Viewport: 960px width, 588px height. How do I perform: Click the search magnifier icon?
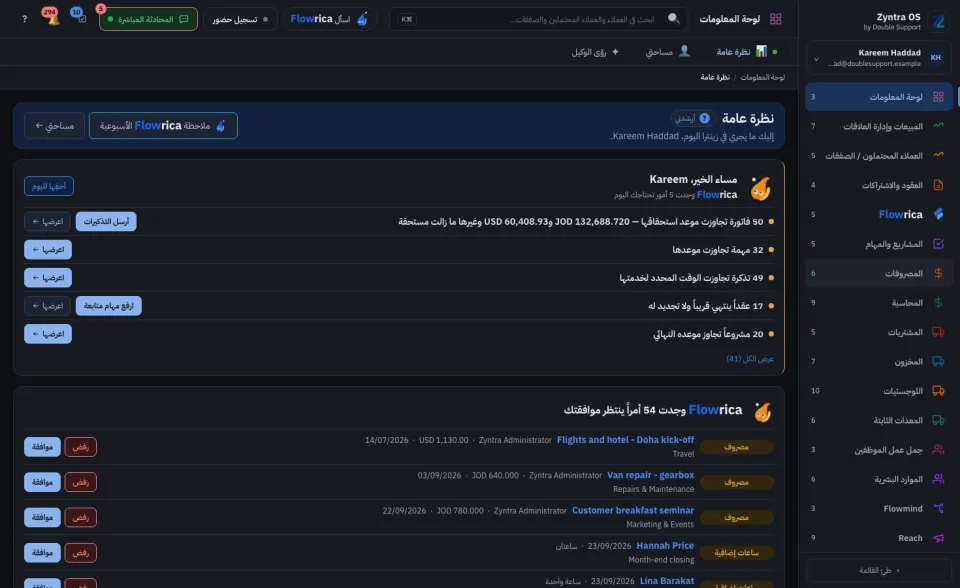coord(673,18)
